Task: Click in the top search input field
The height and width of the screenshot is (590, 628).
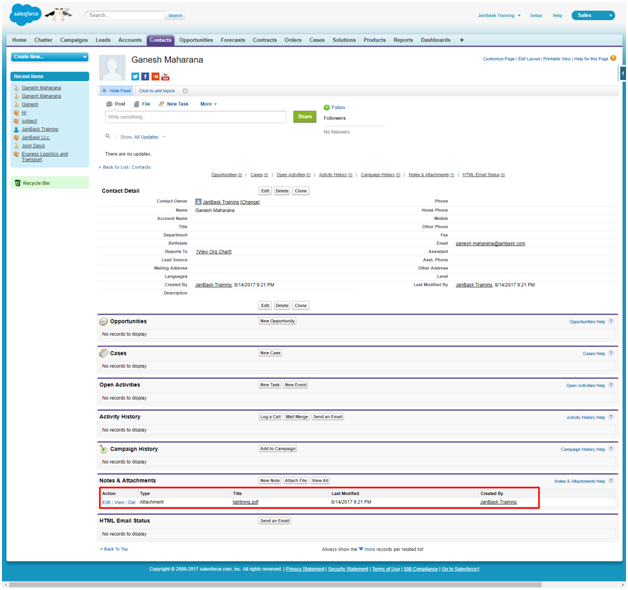Action: click(x=125, y=15)
